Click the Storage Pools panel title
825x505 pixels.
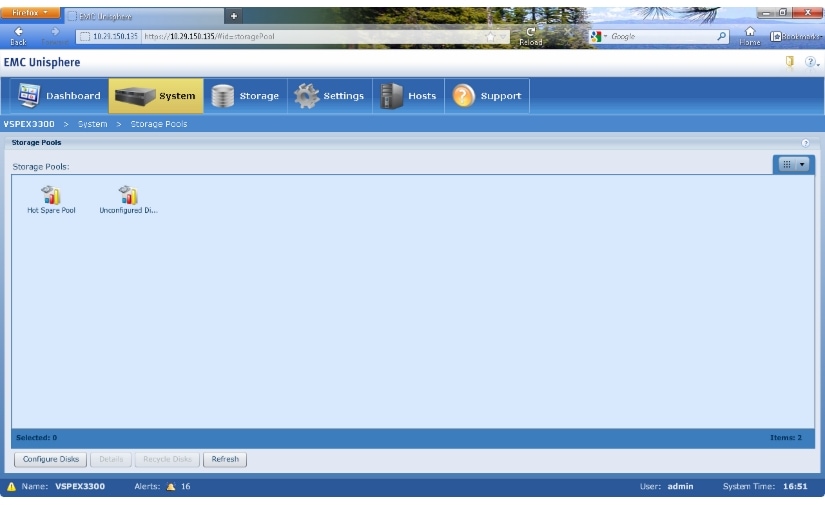pyautogui.click(x=36, y=143)
